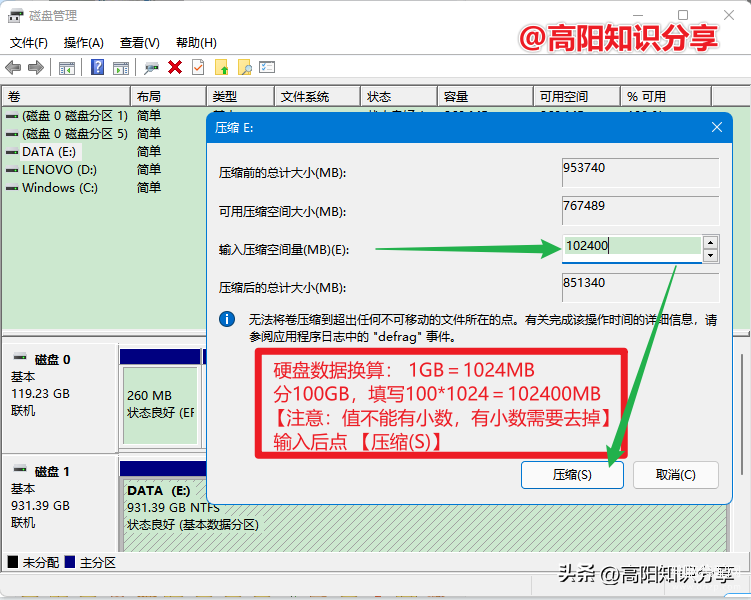This screenshot has height=600, width=751.
Task: Click the checkmark properties toolbar icon
Action: coord(198,67)
